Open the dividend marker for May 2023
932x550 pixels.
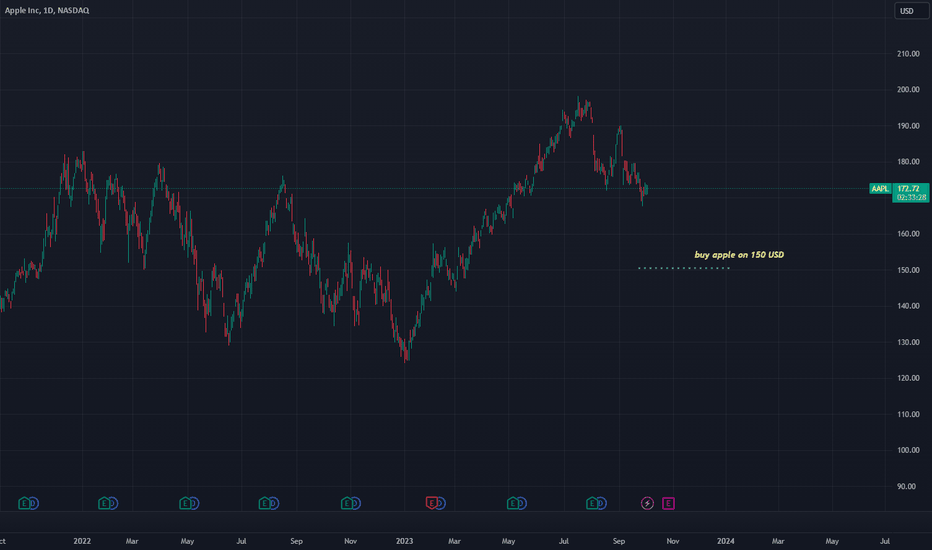click(x=521, y=504)
